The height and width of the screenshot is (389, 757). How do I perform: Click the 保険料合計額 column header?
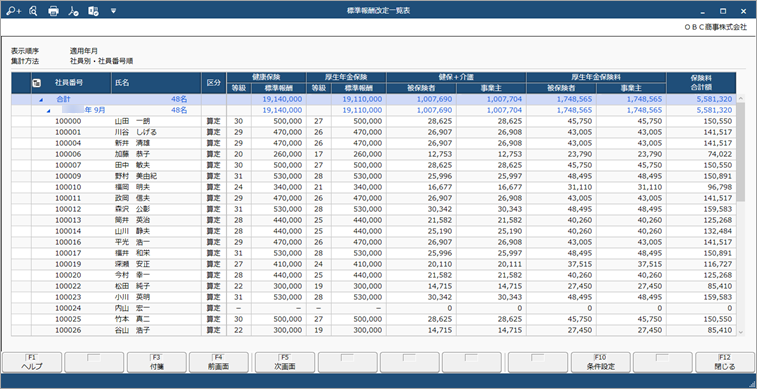point(701,83)
